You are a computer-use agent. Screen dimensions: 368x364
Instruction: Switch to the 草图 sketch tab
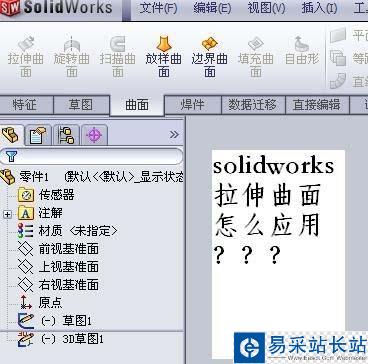81,105
